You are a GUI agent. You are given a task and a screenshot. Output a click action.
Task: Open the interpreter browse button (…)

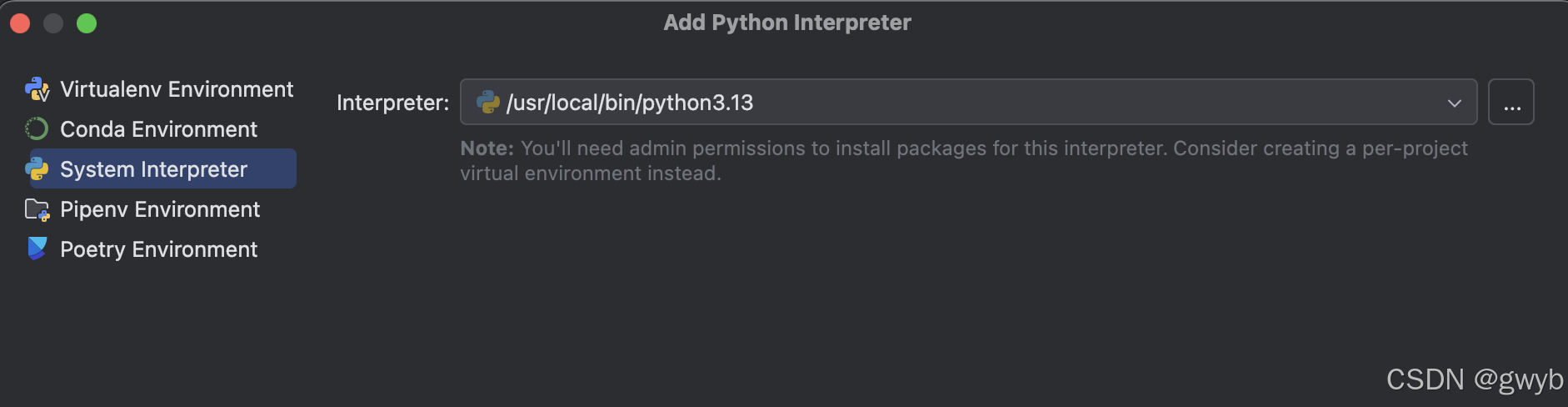[x=1511, y=103]
